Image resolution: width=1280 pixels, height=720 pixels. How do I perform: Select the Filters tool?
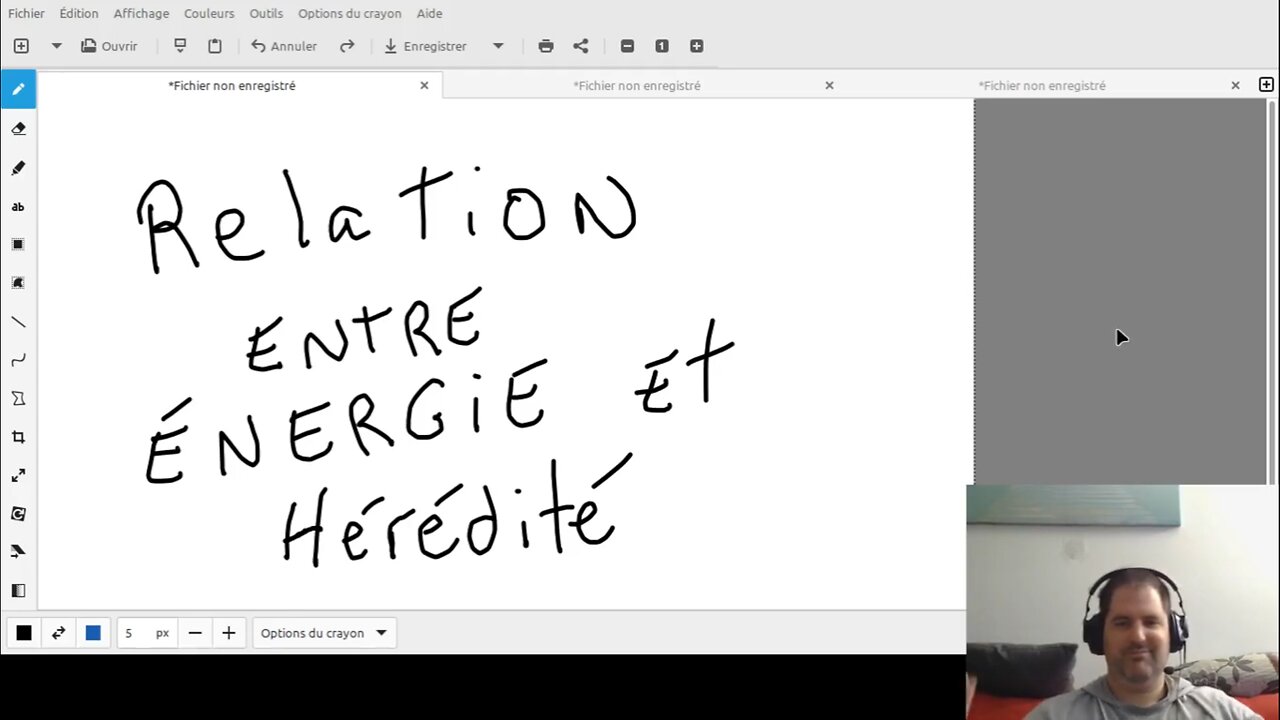[18, 590]
